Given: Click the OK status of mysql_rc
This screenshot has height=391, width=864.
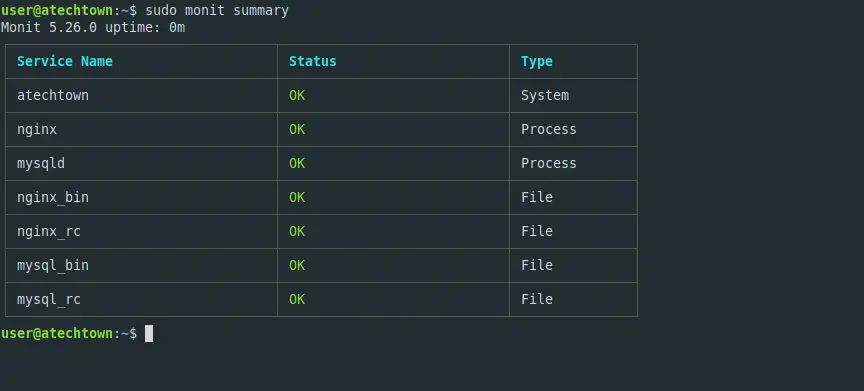Looking at the screenshot, I should coord(297,300).
